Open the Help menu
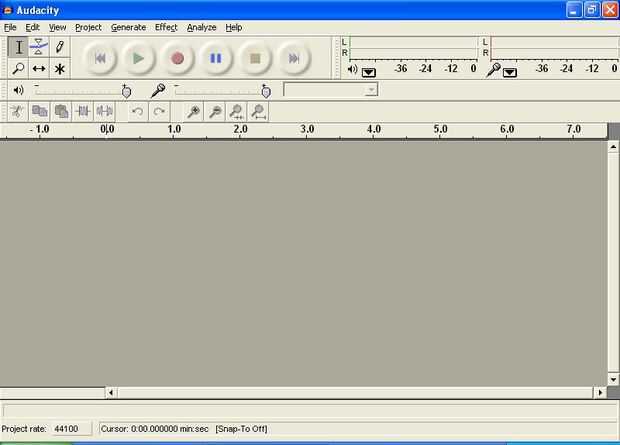 click(x=234, y=27)
